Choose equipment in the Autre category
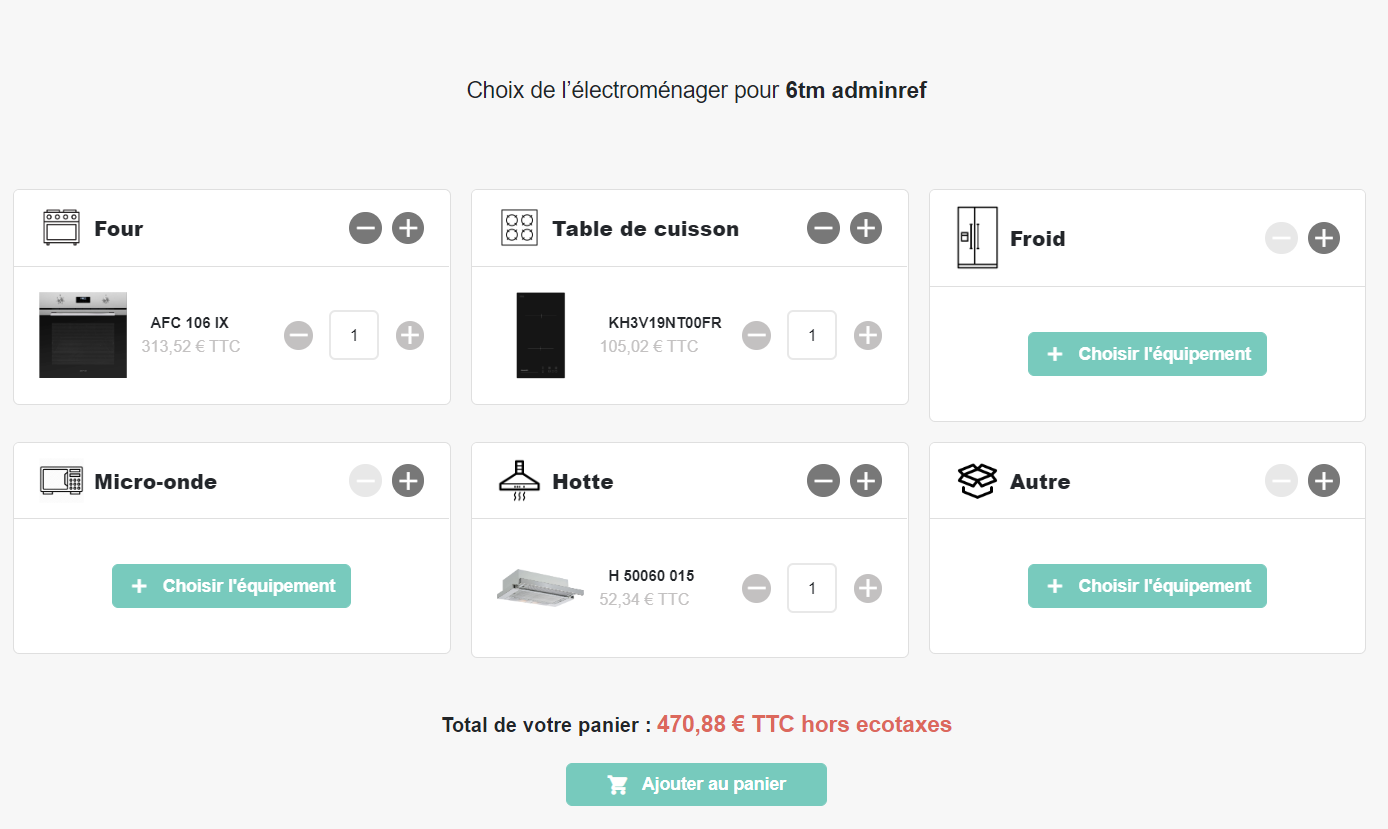1388x829 pixels. [1147, 586]
